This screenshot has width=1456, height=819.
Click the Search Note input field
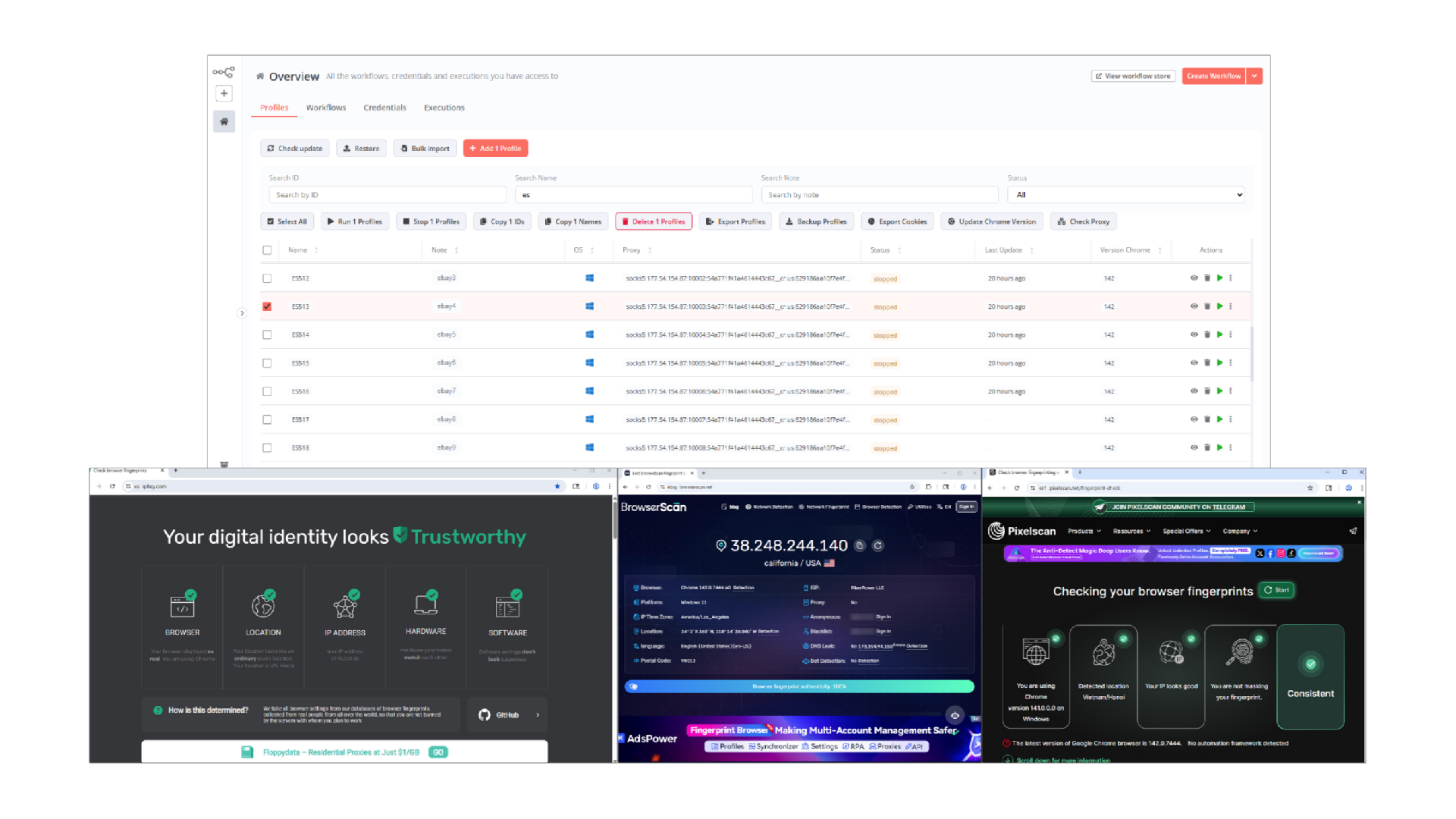[x=880, y=195]
